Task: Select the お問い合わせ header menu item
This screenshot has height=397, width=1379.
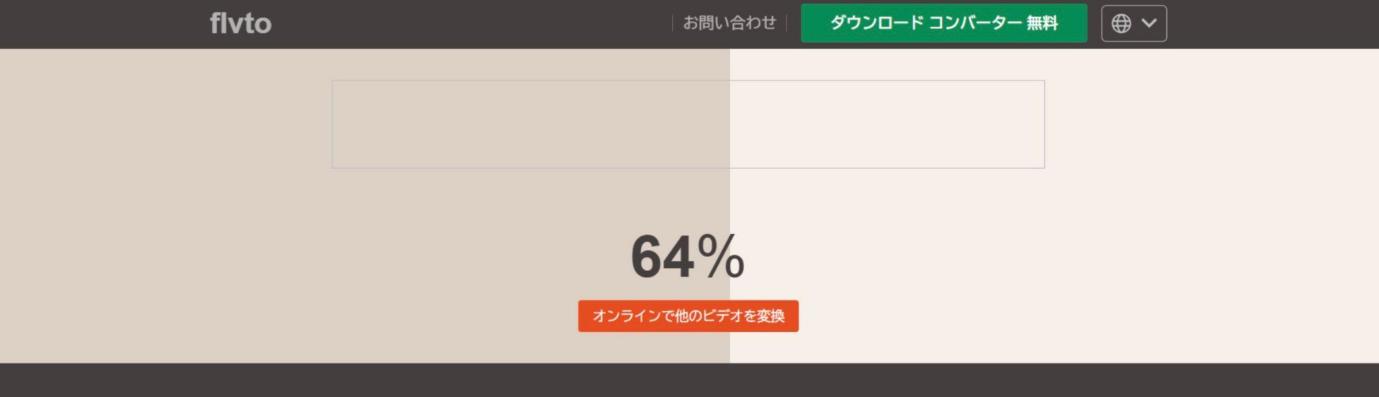Action: click(x=729, y=23)
